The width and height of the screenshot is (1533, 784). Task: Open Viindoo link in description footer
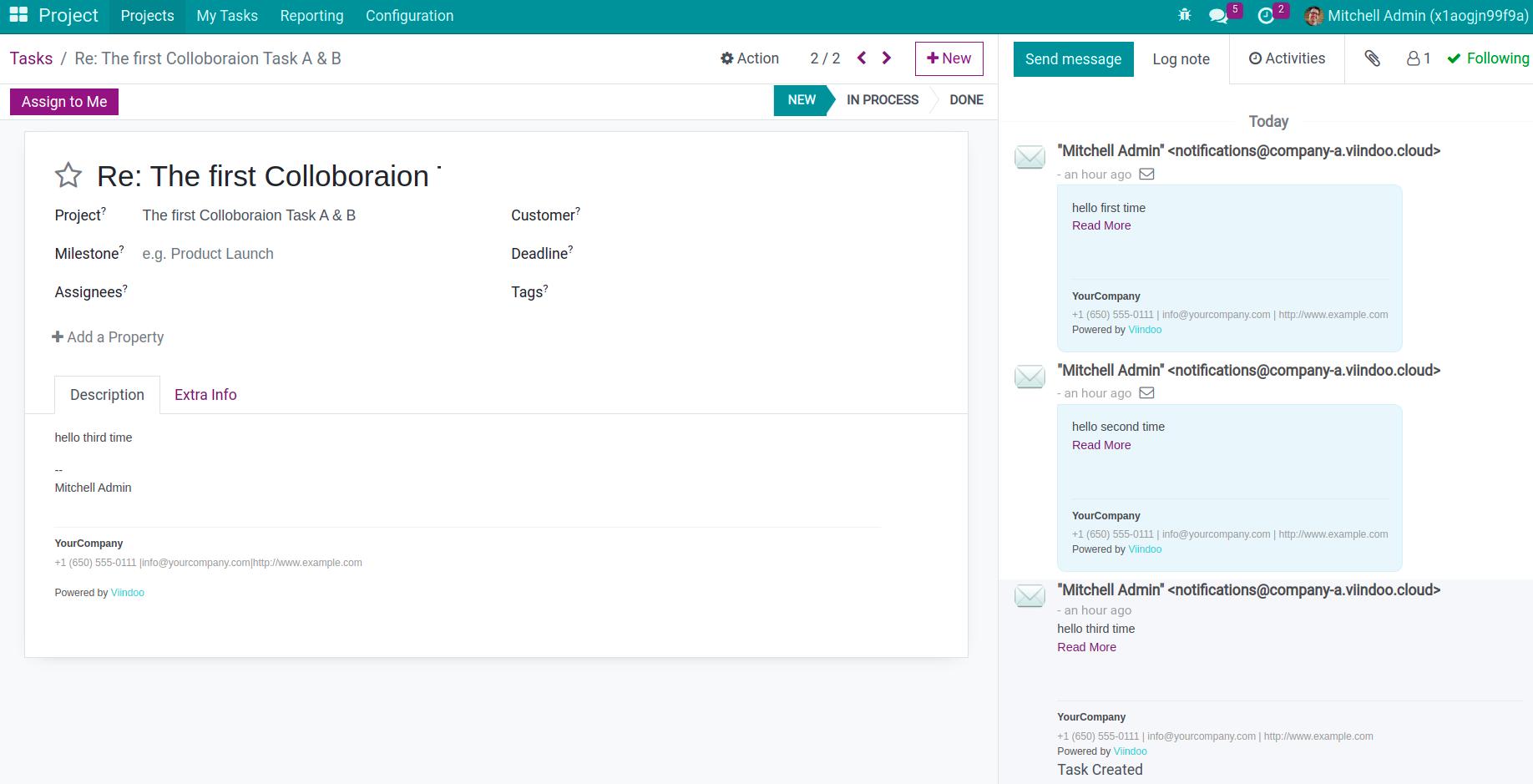coord(128,593)
